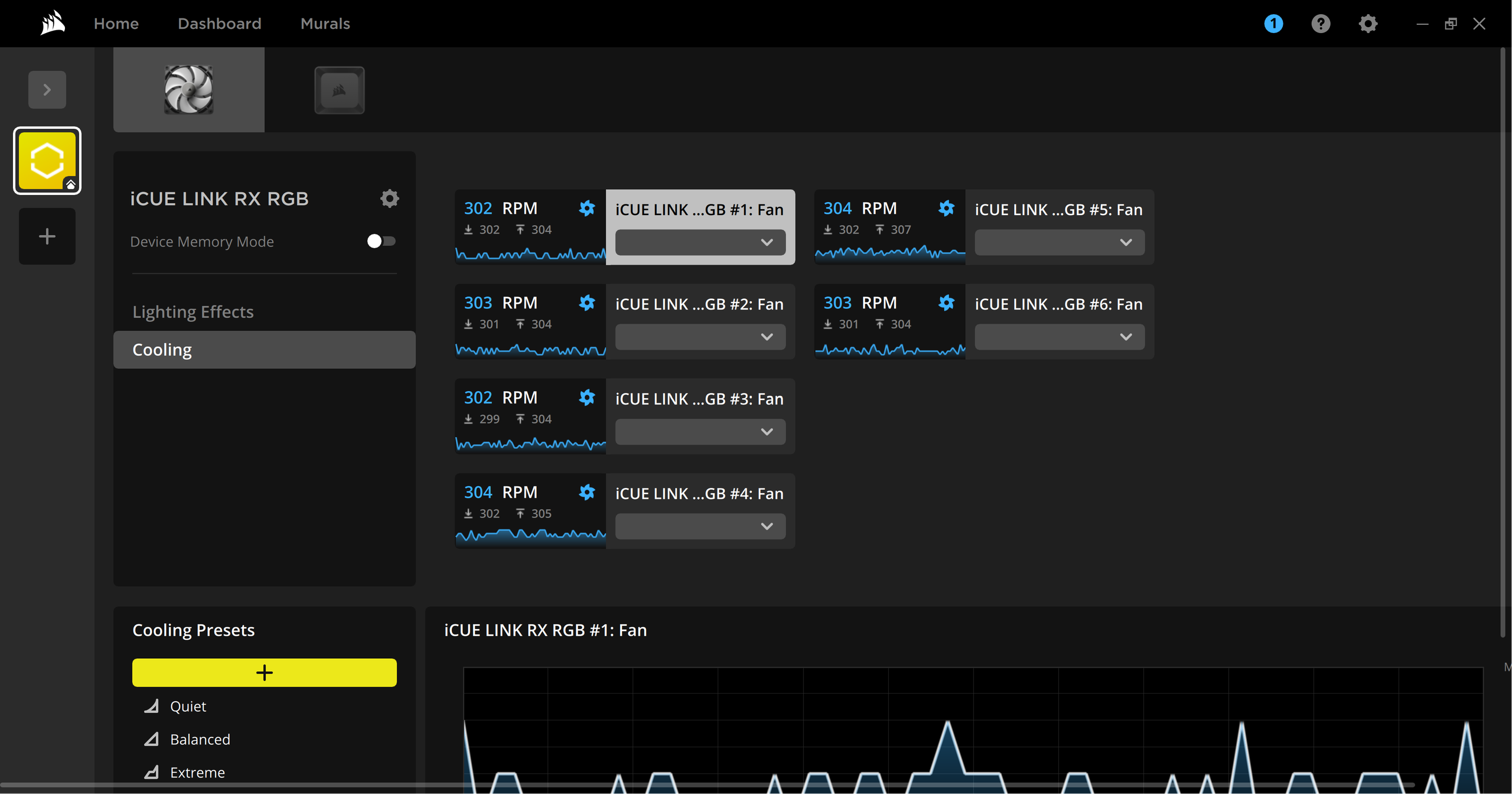This screenshot has height=794, width=1512.
Task: Click the fan icon for fan #3
Action: pyautogui.click(x=586, y=397)
